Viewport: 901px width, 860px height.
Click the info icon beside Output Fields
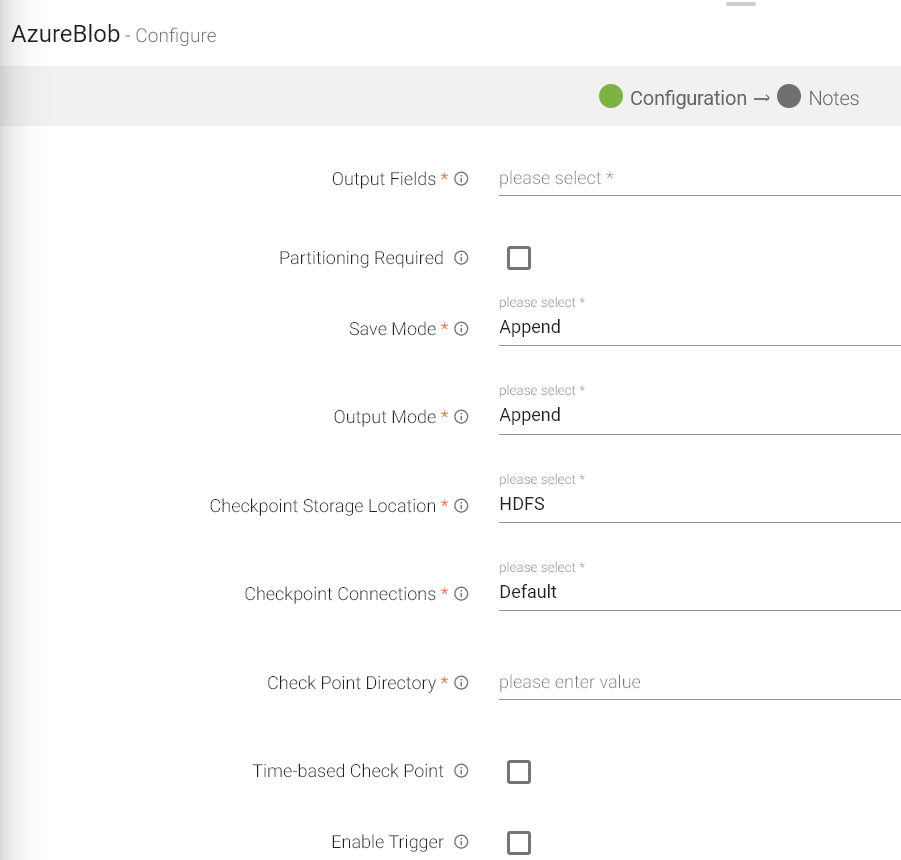(x=461, y=180)
